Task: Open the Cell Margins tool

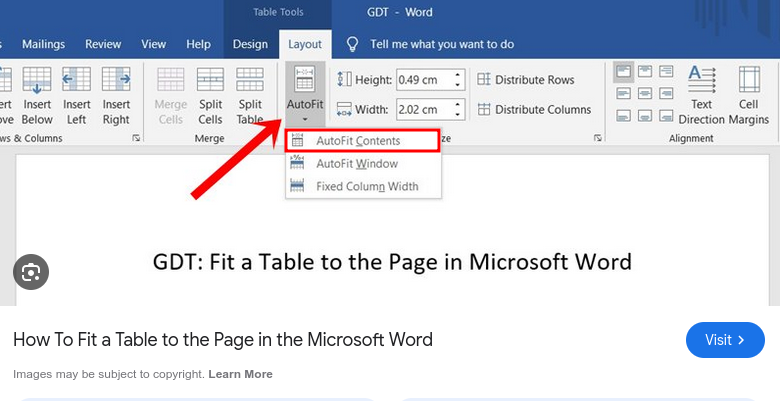Action: [x=749, y=95]
